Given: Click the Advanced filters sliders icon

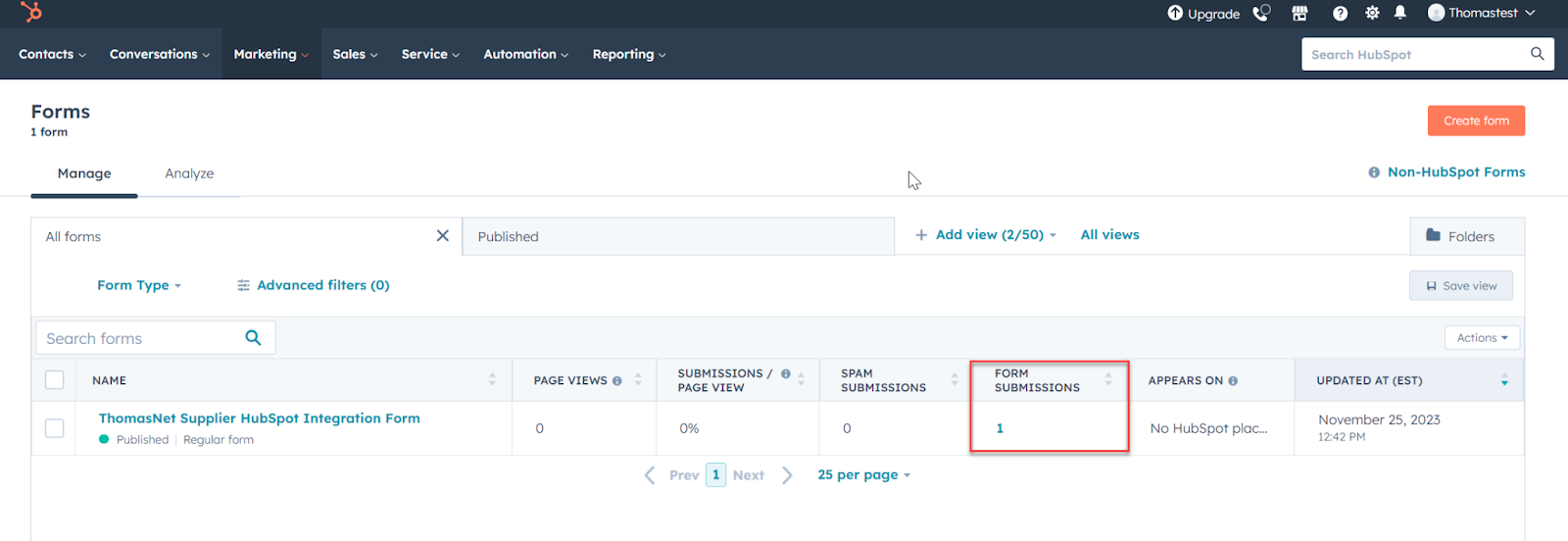Looking at the screenshot, I should (243, 285).
